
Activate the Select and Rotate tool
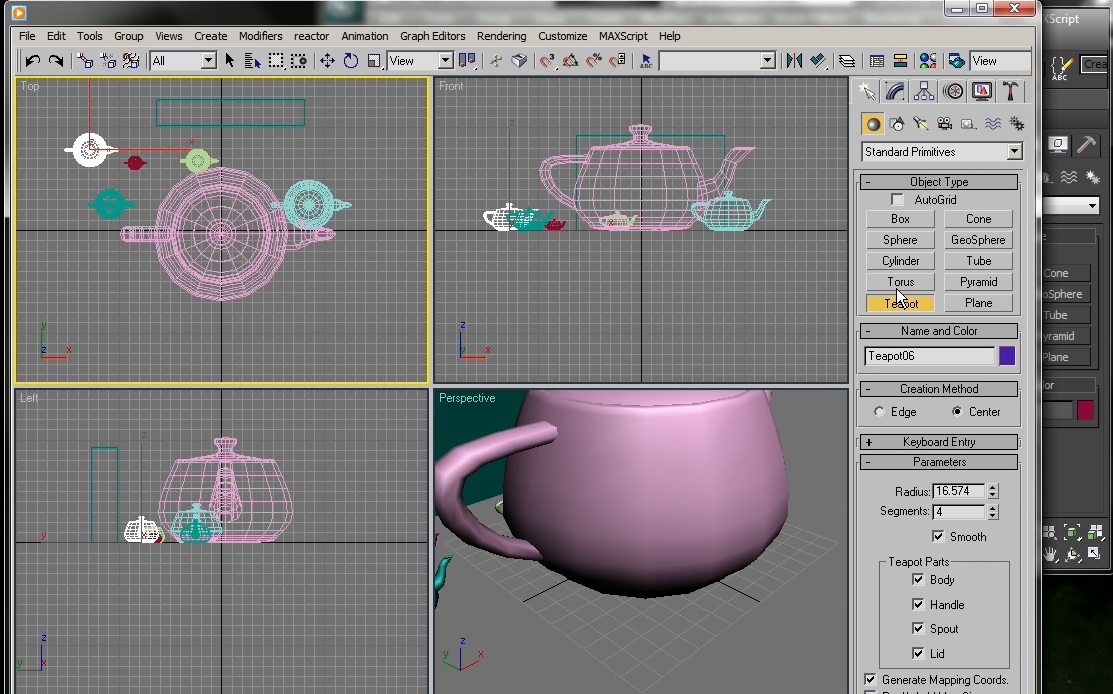point(350,60)
